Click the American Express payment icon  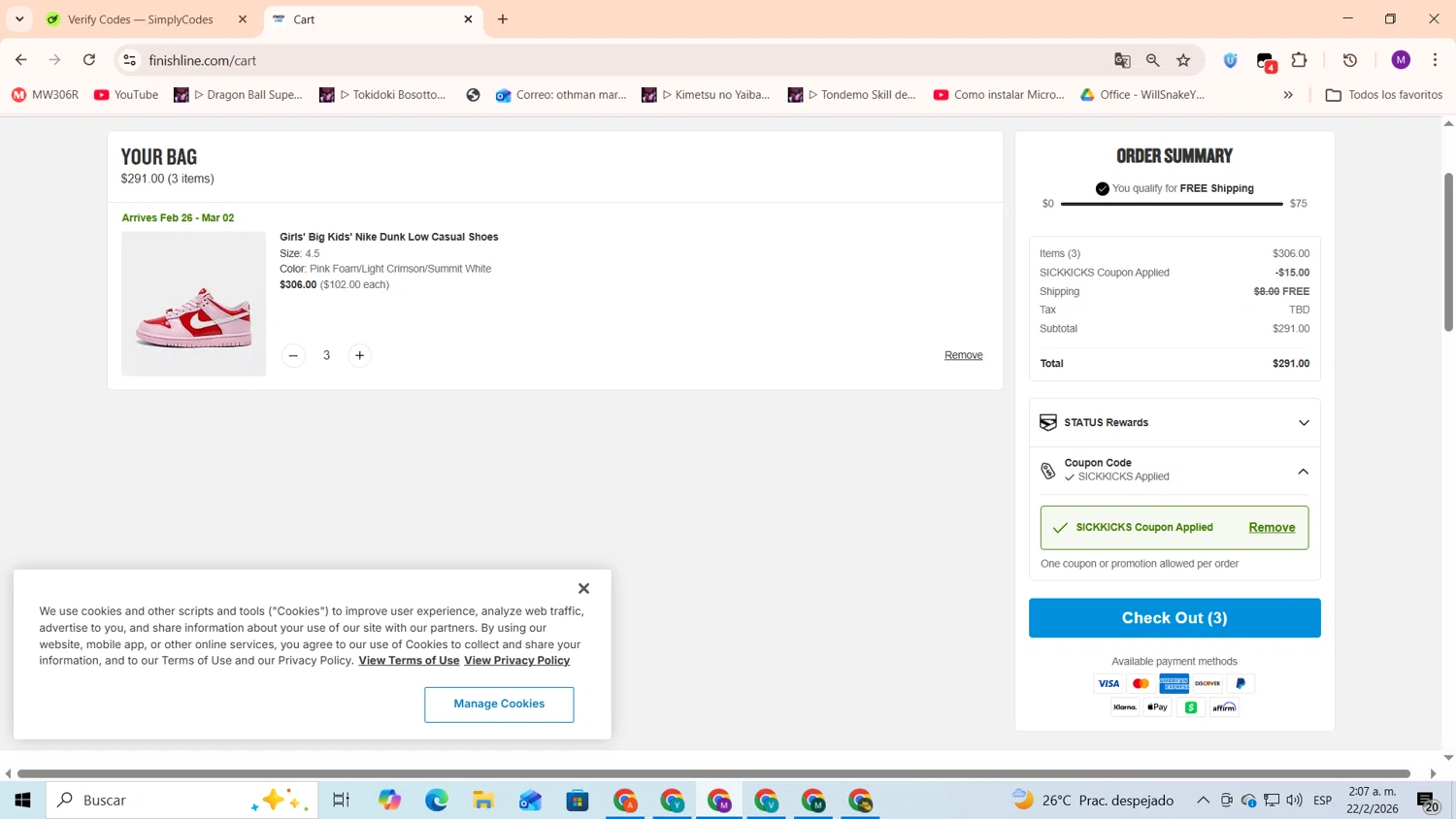[x=1175, y=684]
